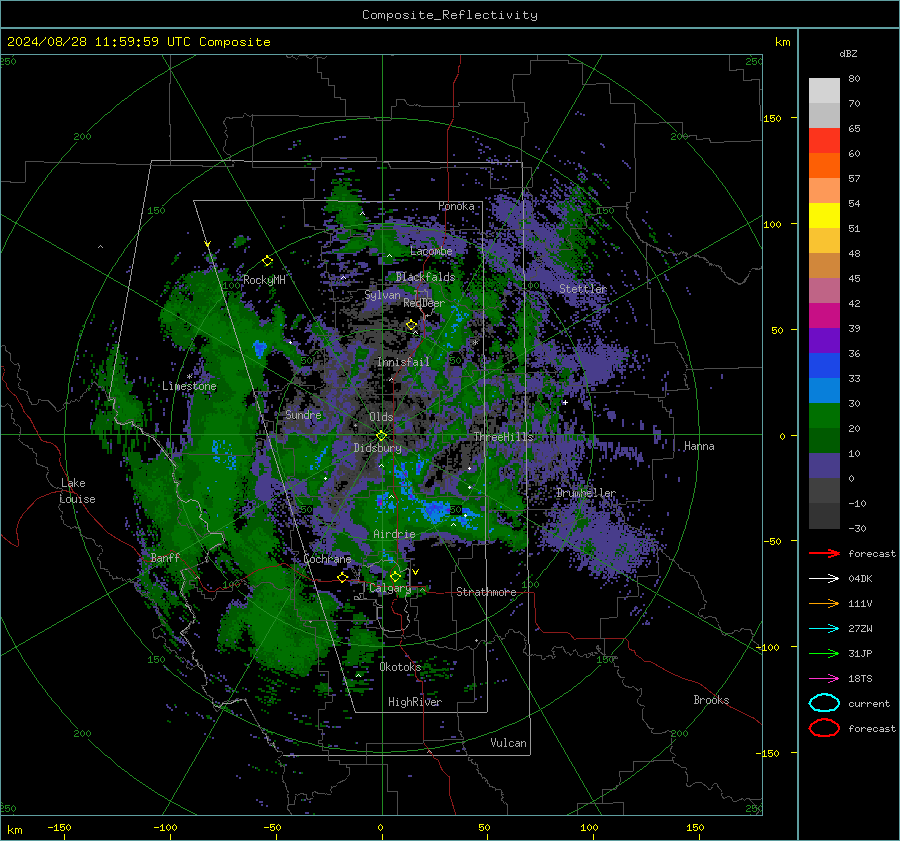Click the ThreeHills town label
The image size is (900, 841).
point(503,437)
